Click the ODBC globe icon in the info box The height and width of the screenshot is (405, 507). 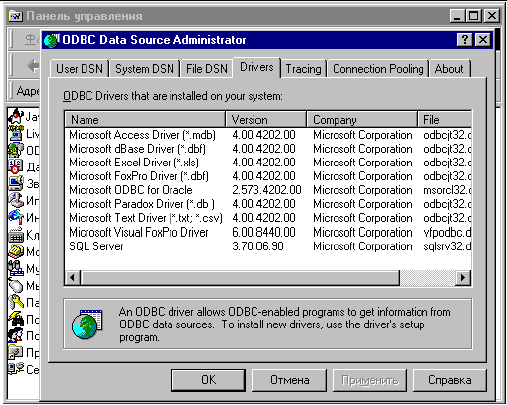pyautogui.click(x=87, y=324)
